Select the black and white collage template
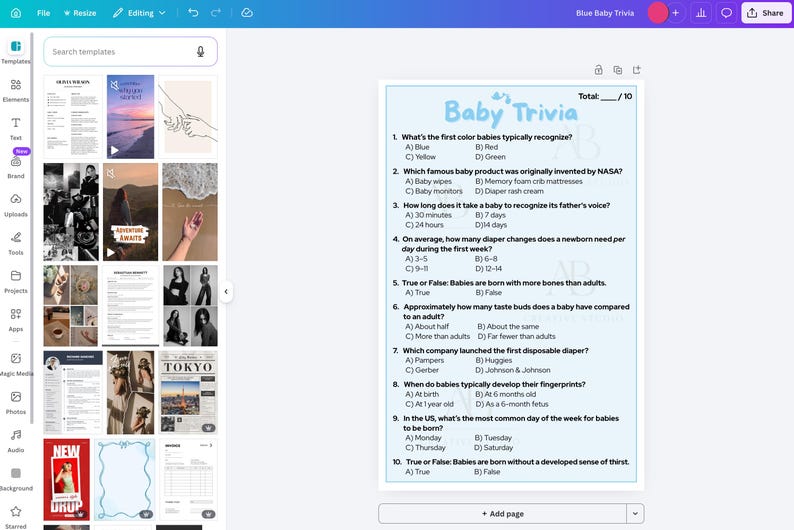This screenshot has width=794, height=530. click(71, 212)
